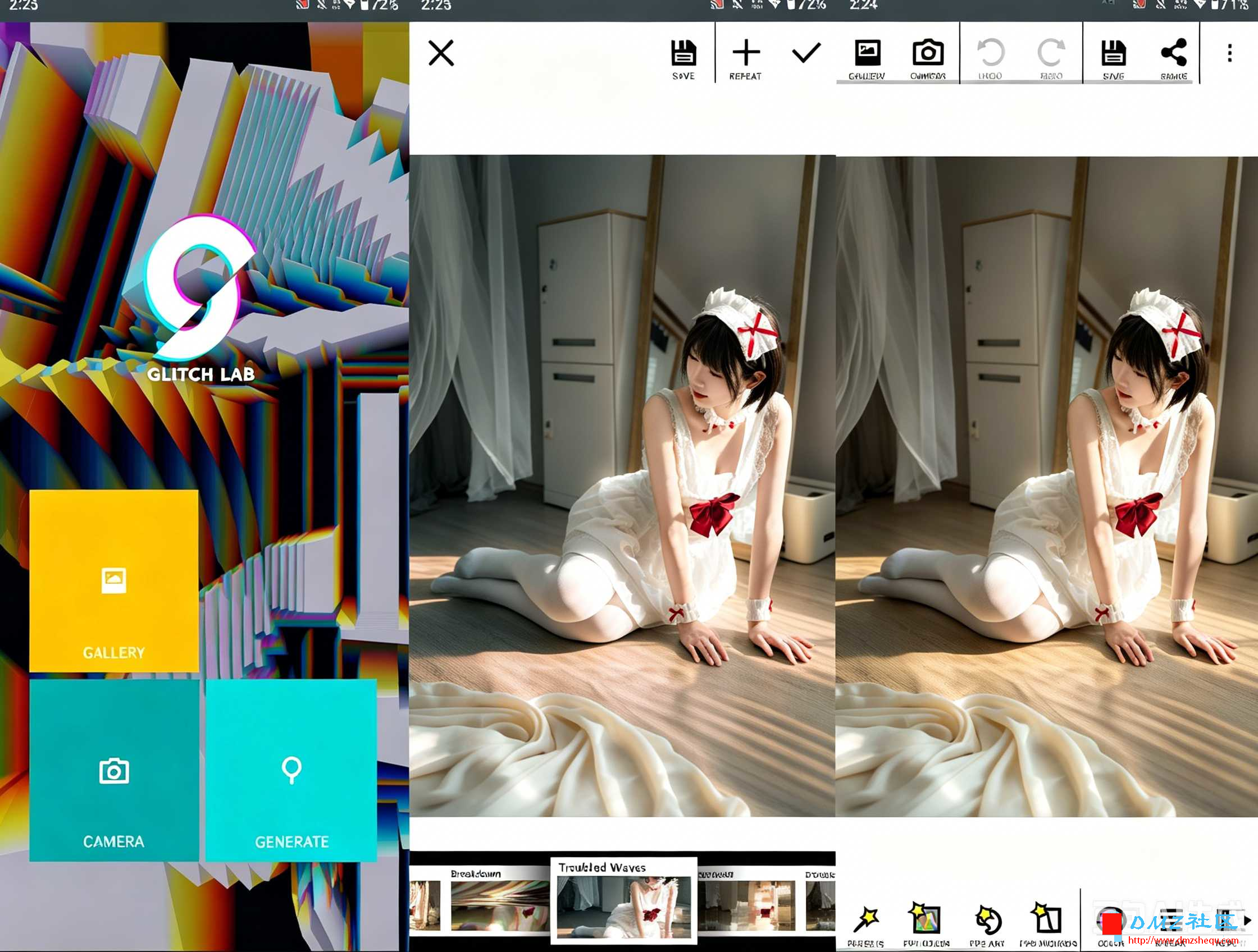1258x952 pixels.
Task: Select the Generate tile
Action: coord(291,770)
